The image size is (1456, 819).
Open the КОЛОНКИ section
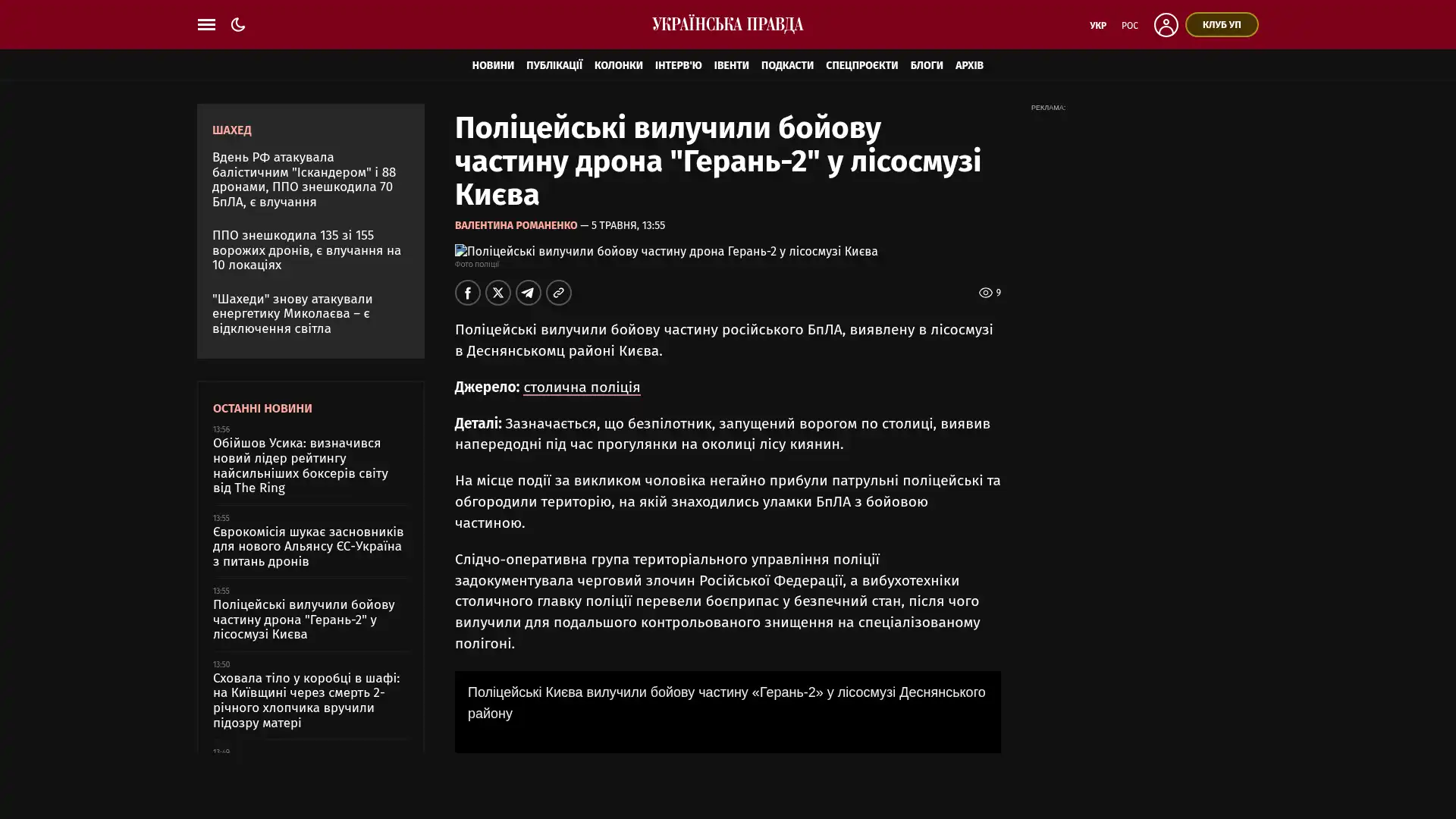click(619, 65)
